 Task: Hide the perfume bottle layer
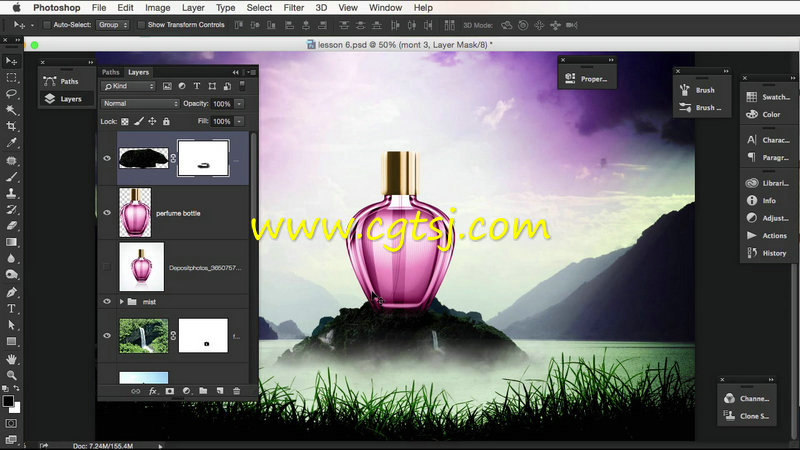107,213
